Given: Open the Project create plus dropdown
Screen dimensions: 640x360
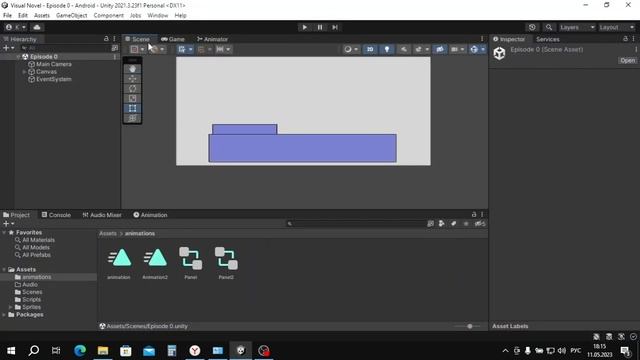Looking at the screenshot, I should (x=9, y=224).
